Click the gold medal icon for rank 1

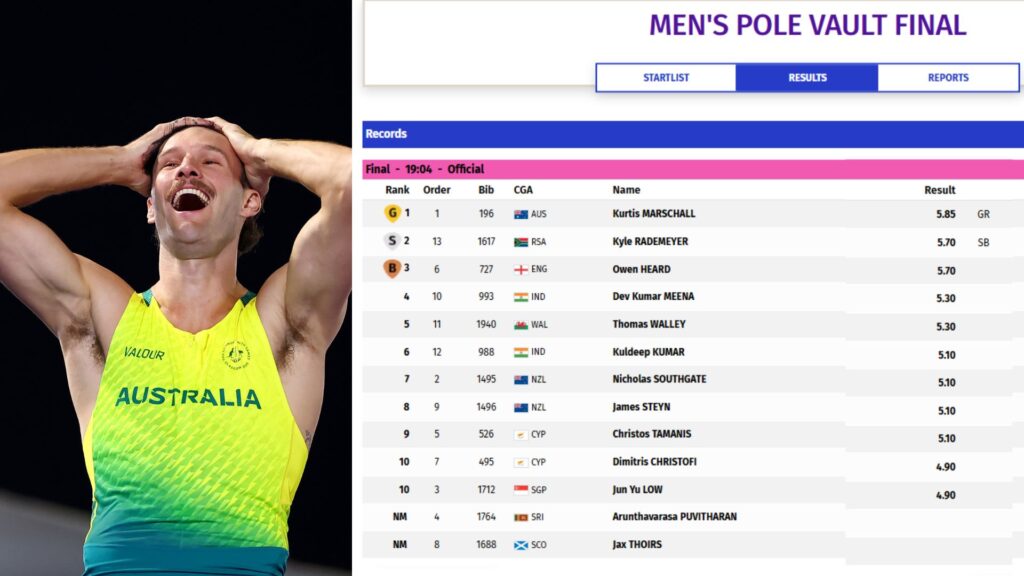[x=392, y=213]
